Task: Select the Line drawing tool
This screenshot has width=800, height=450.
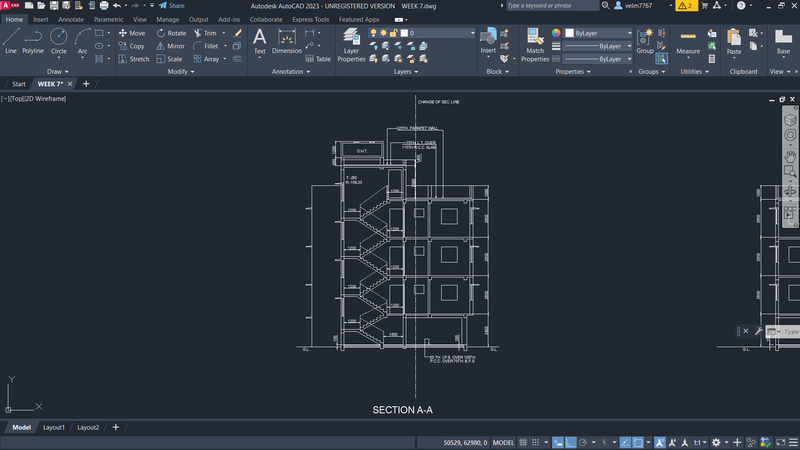Action: [11, 39]
